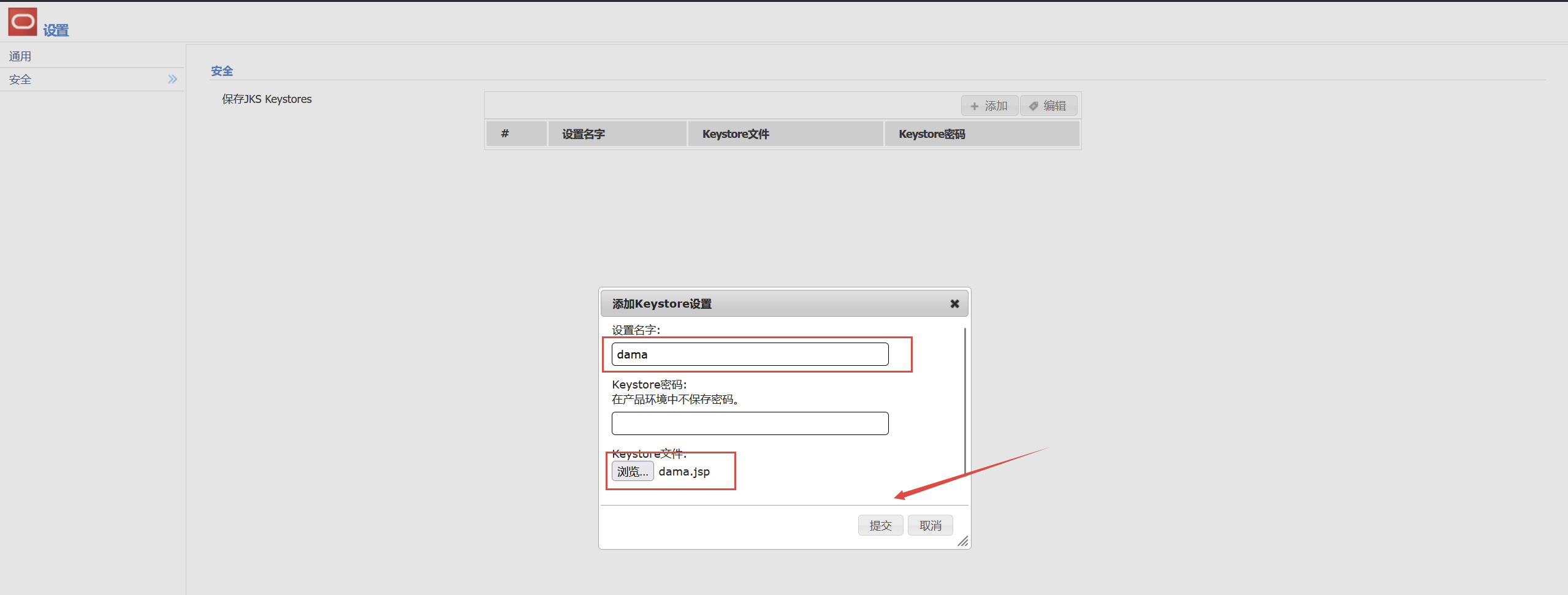Click the 设置名字 column header
This screenshot has height=595, width=1568.
tap(617, 134)
